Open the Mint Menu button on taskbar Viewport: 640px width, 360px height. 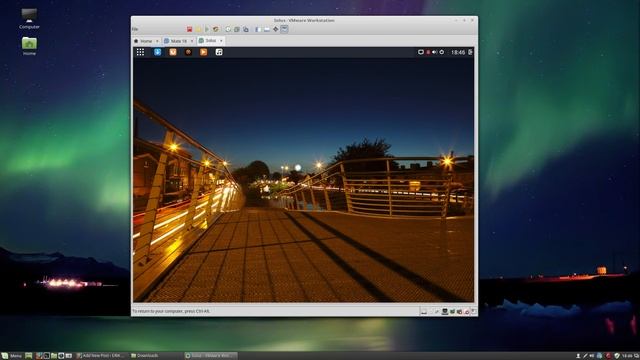tap(12, 356)
